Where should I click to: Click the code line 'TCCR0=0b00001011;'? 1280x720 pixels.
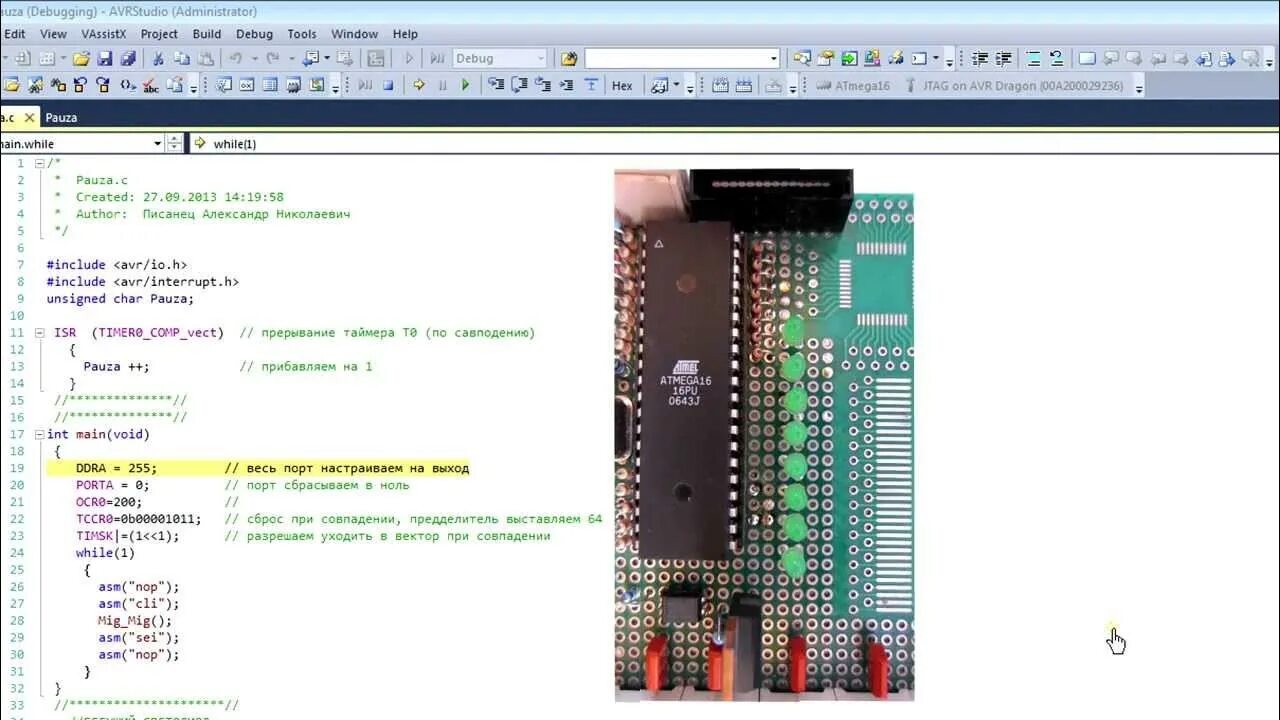click(138, 519)
